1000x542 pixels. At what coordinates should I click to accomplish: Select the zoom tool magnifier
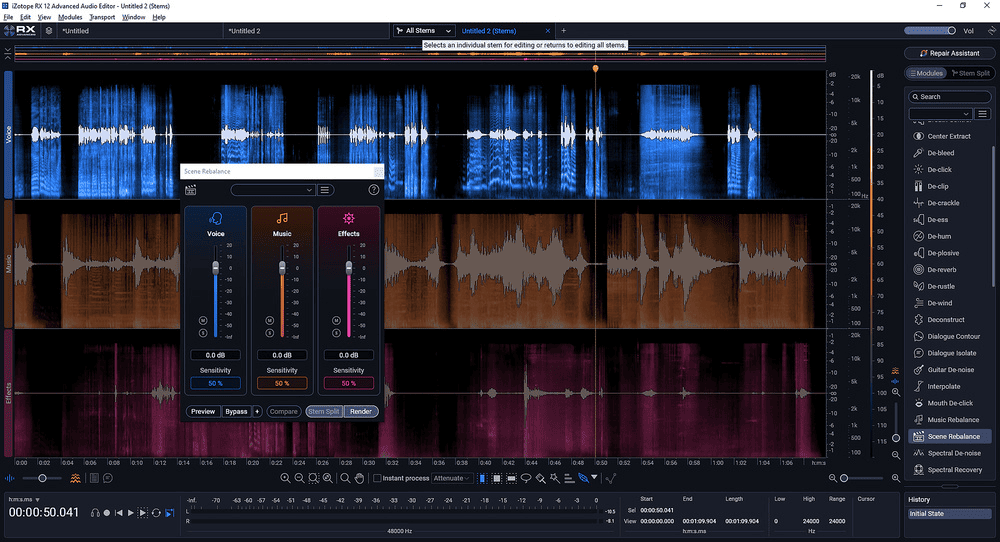345,478
